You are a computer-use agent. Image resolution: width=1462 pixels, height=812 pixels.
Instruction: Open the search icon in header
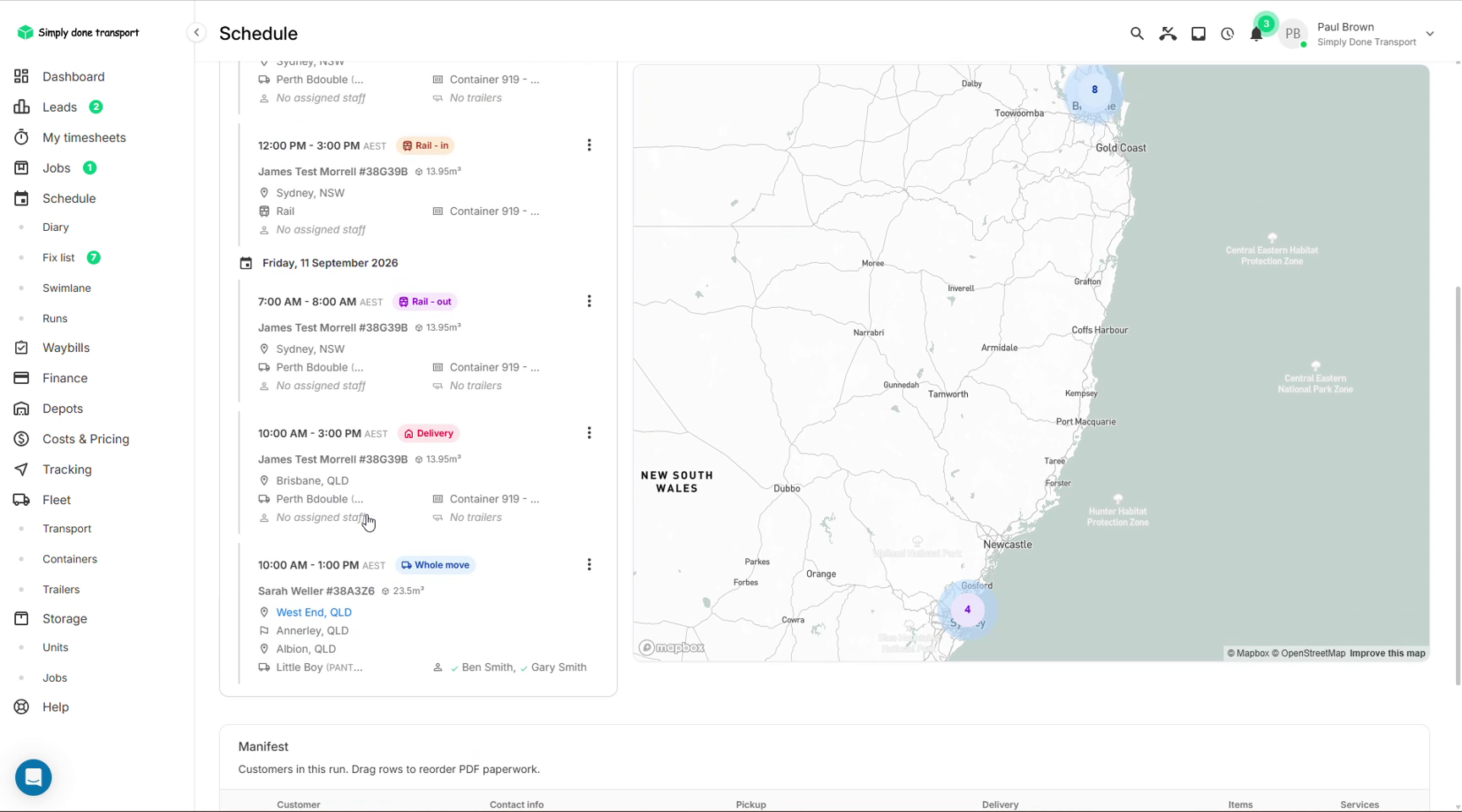coord(1137,34)
